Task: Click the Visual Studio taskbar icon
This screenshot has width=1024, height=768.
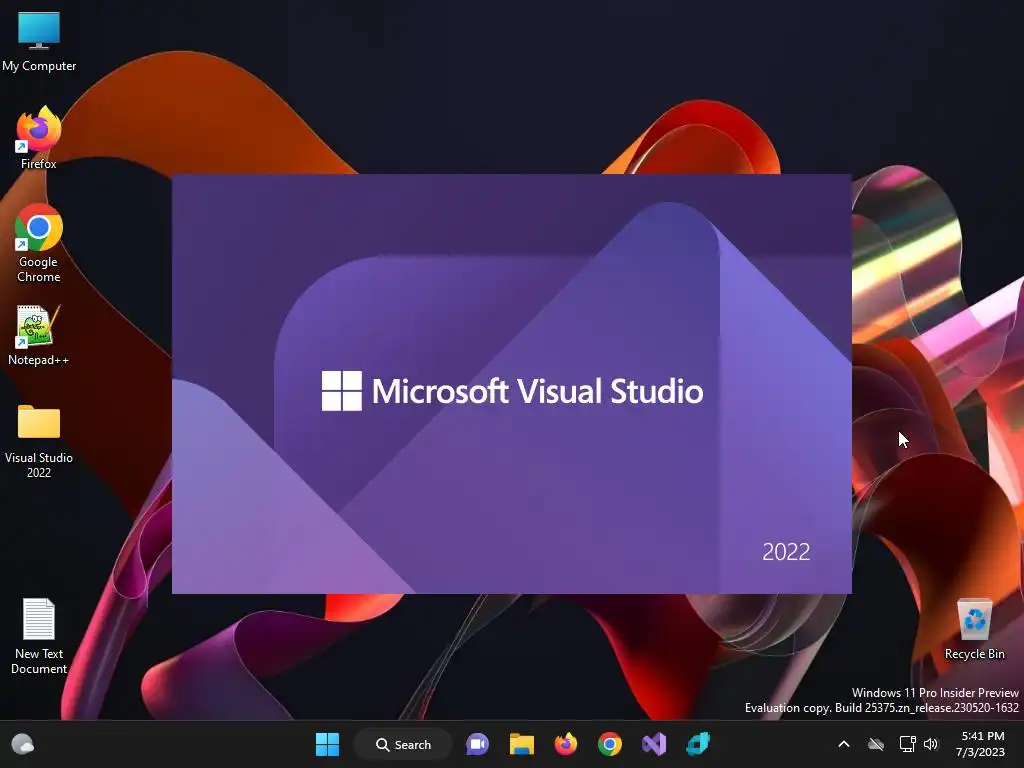Action: pyautogui.click(x=654, y=744)
